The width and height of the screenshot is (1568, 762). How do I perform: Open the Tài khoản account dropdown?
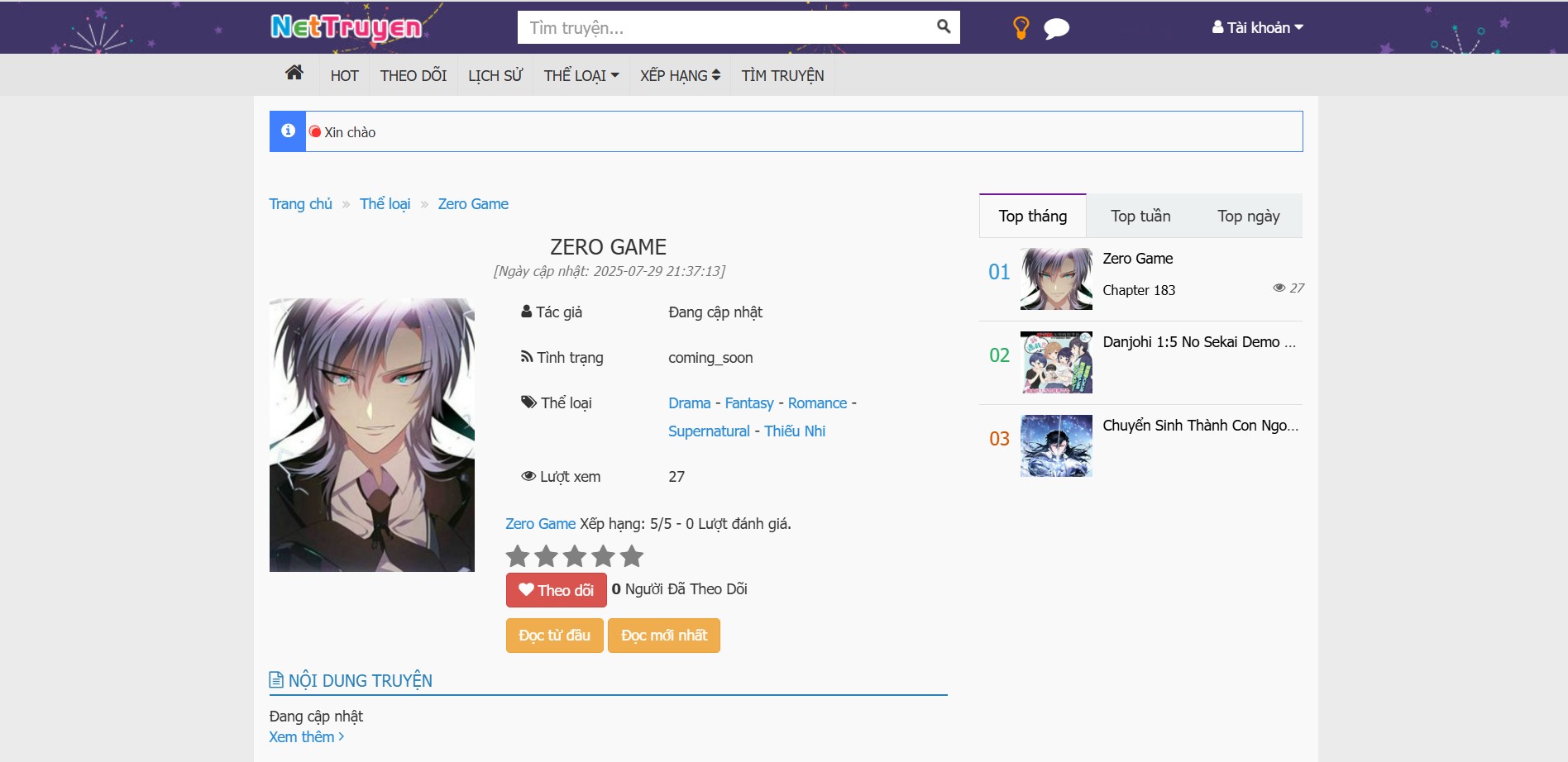[x=1257, y=27]
